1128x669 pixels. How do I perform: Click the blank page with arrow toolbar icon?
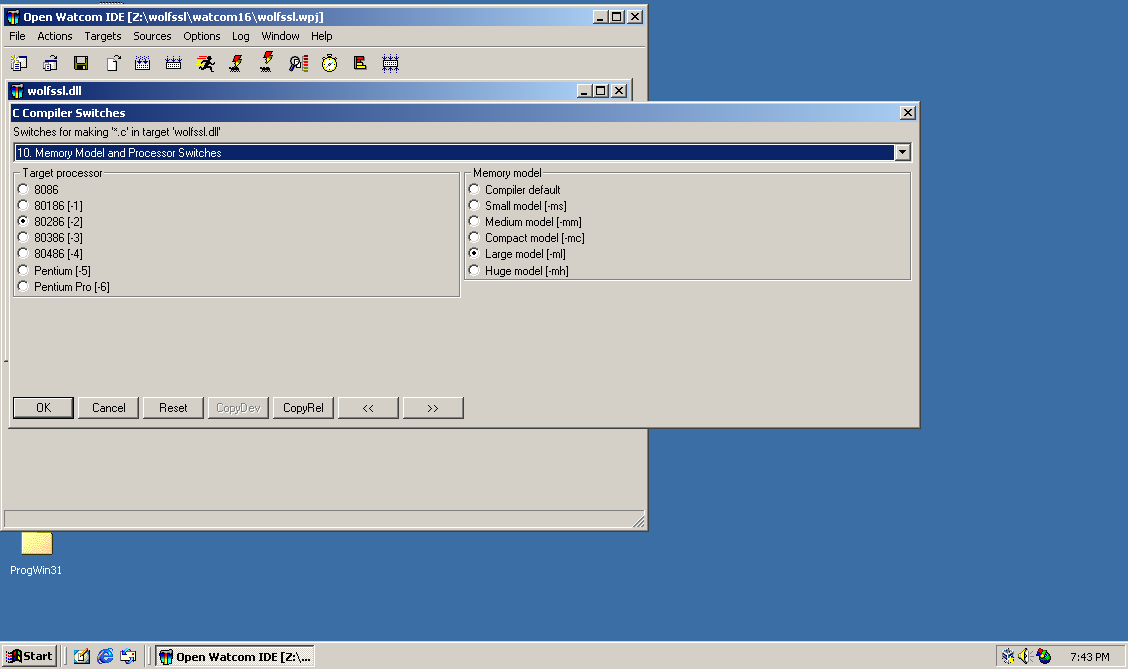click(x=113, y=63)
